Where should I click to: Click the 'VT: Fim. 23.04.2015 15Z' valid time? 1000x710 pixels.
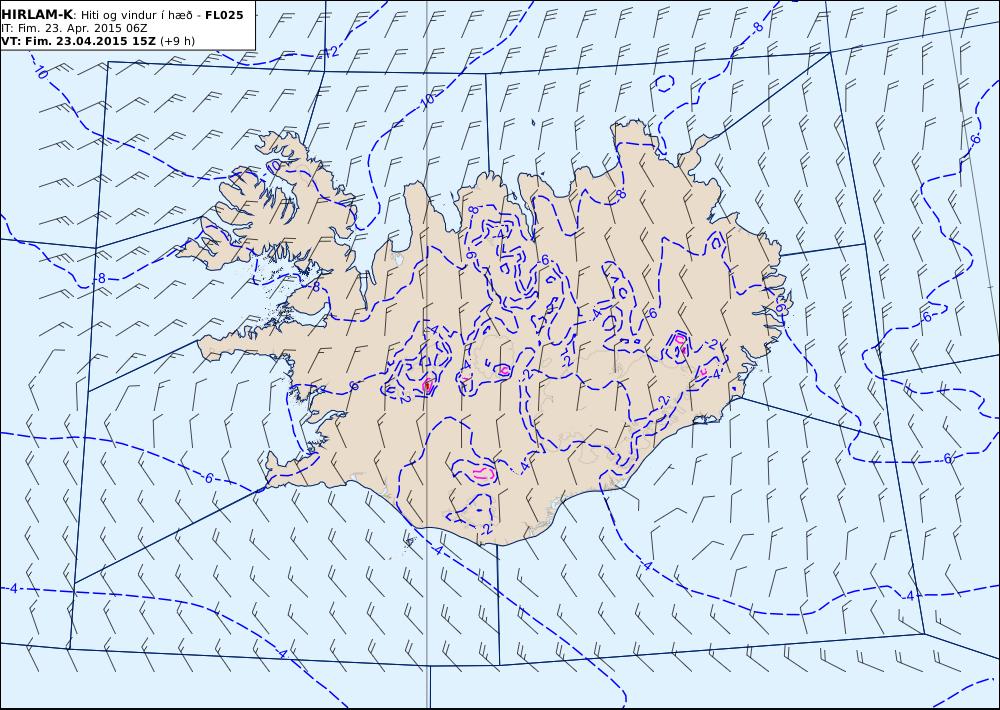coord(78,41)
